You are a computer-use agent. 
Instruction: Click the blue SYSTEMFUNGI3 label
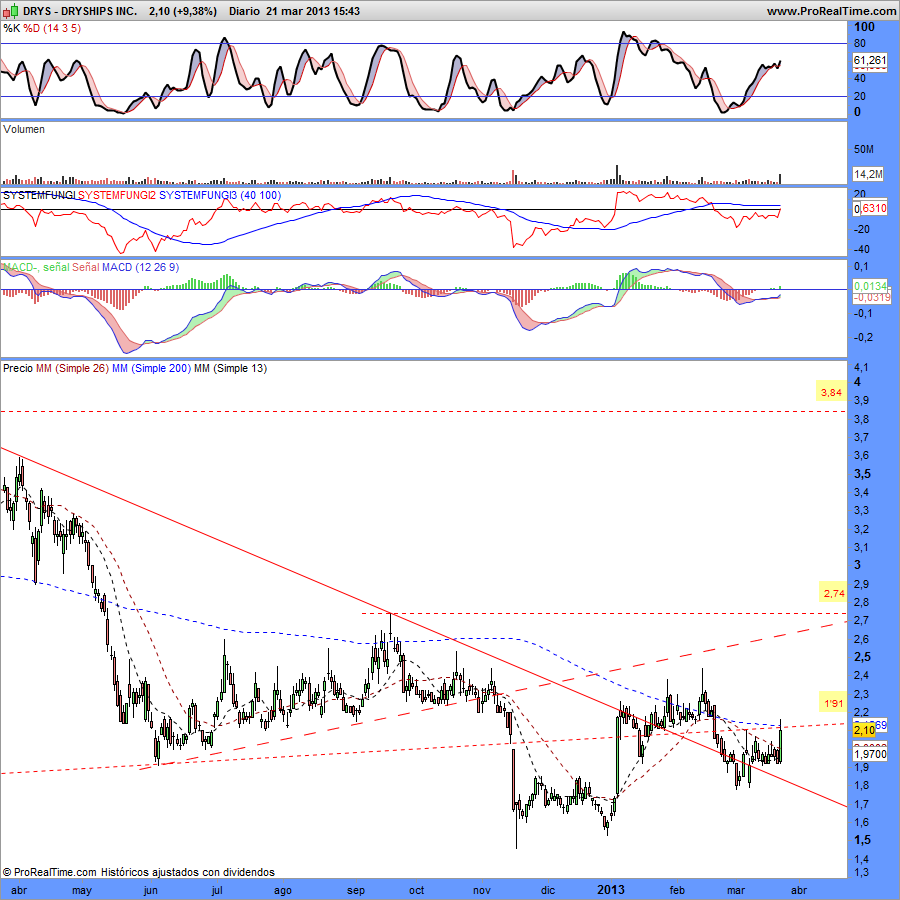pyautogui.click(x=197, y=195)
